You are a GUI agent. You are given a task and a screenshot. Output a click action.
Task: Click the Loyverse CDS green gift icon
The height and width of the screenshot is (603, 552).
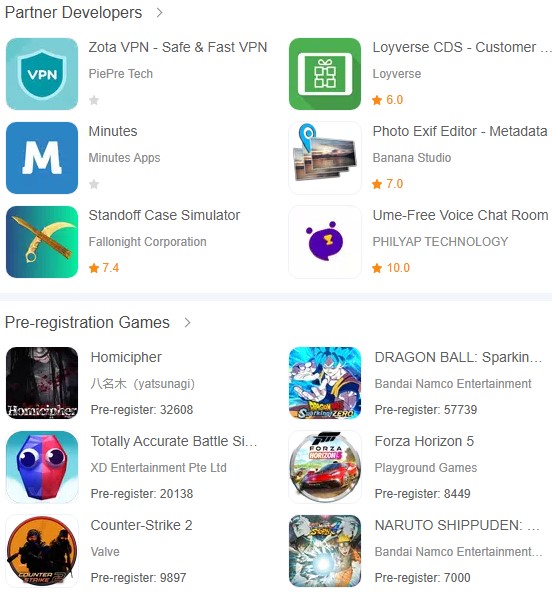(325, 74)
